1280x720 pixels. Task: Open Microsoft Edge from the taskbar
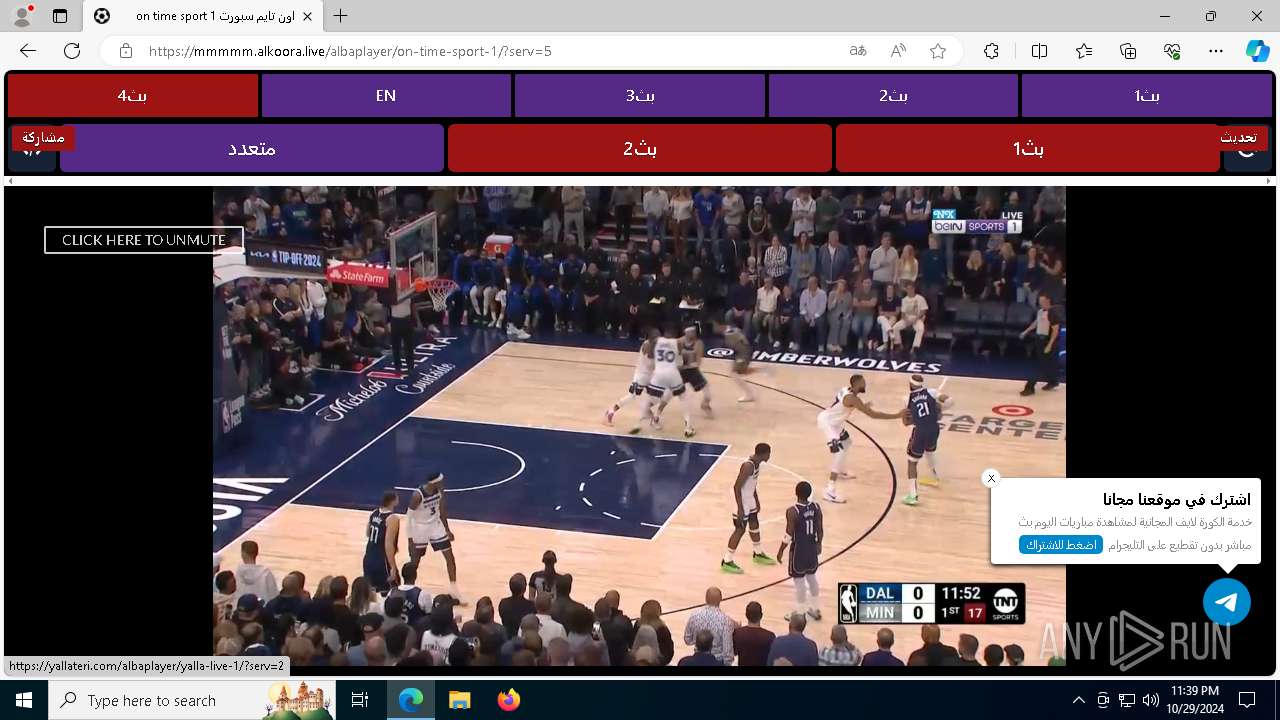point(411,700)
